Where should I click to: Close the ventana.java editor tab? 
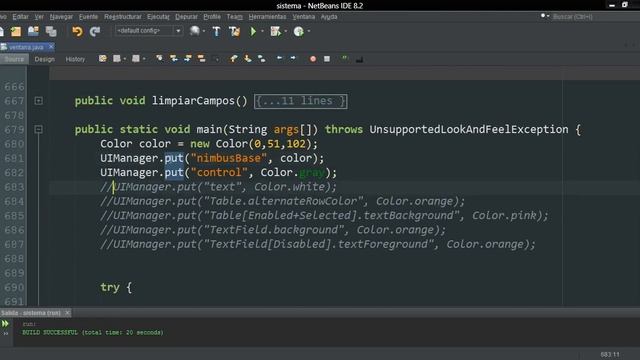click(51, 47)
